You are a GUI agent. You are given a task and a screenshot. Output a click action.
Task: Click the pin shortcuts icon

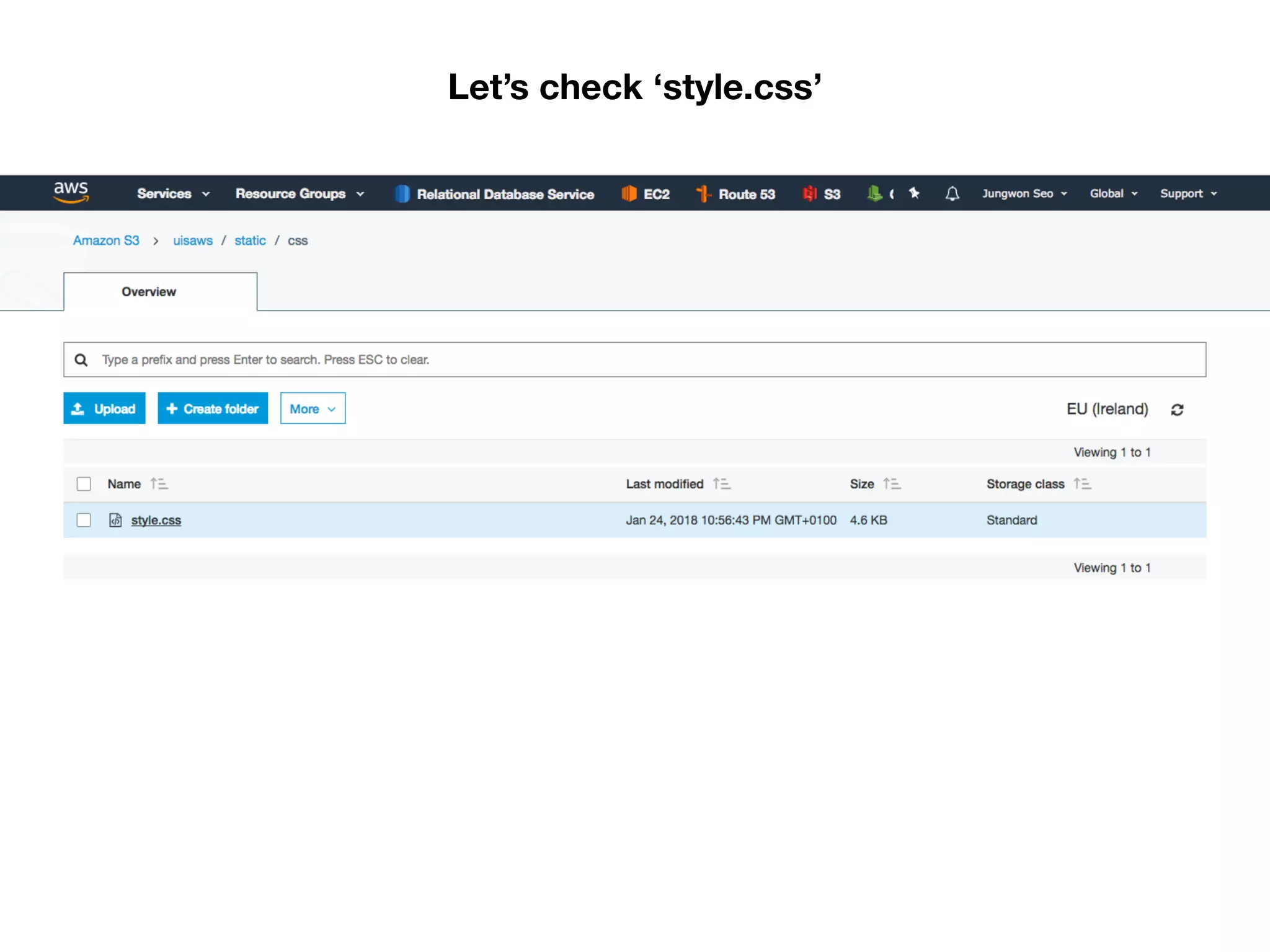tap(914, 193)
